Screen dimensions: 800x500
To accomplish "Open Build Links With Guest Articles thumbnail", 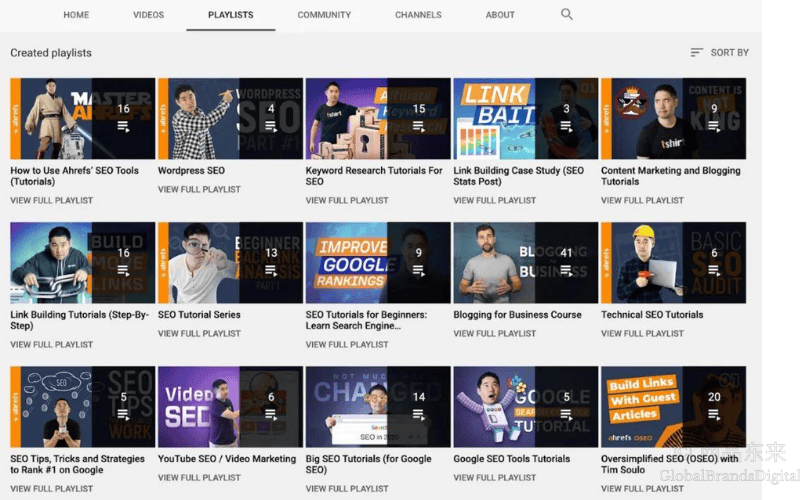I will click(673, 407).
